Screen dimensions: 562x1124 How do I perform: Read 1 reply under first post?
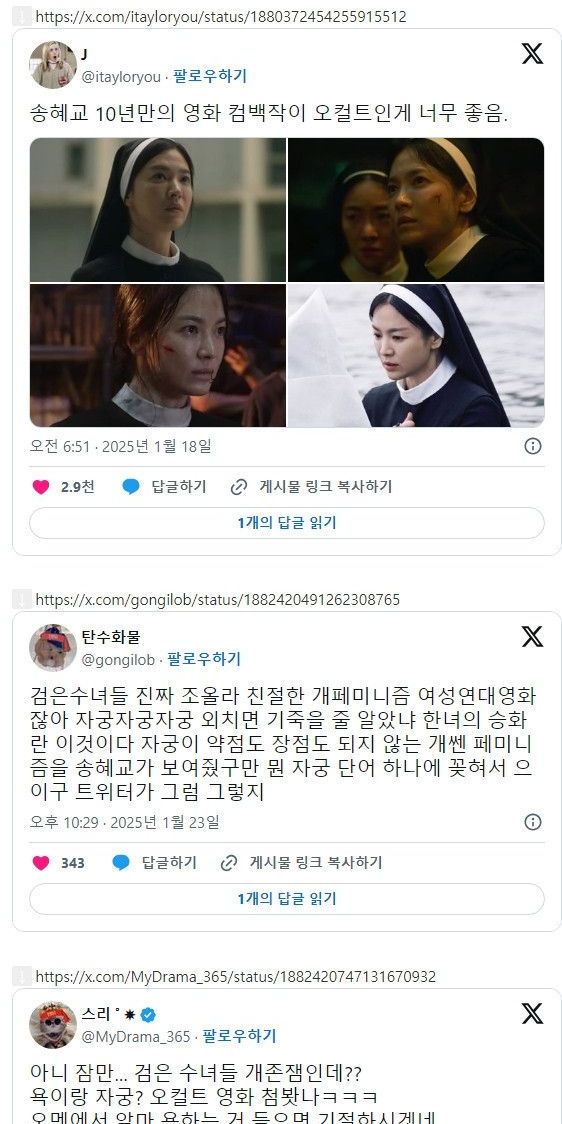[x=287, y=523]
